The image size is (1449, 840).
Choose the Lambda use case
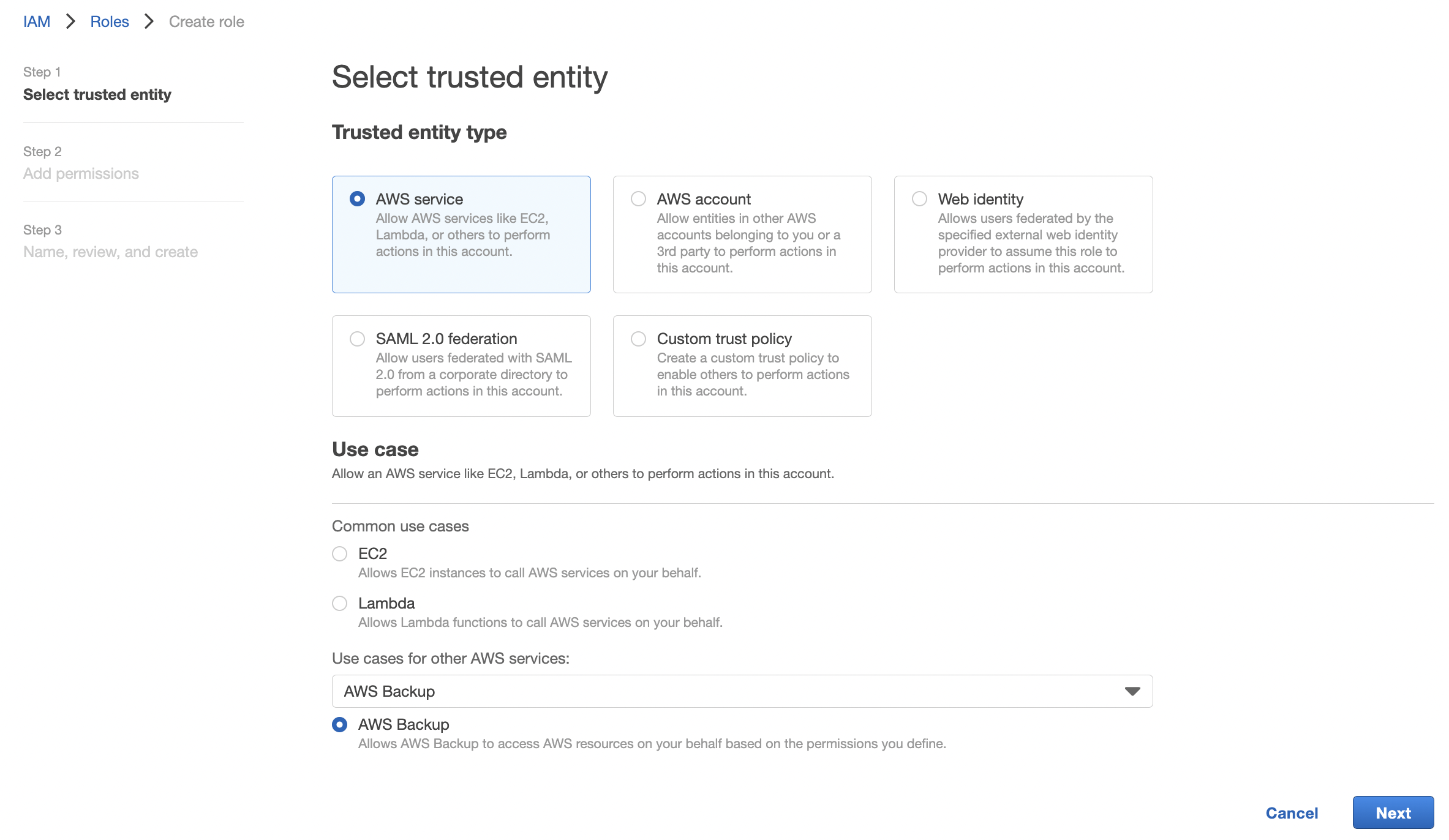(339, 604)
